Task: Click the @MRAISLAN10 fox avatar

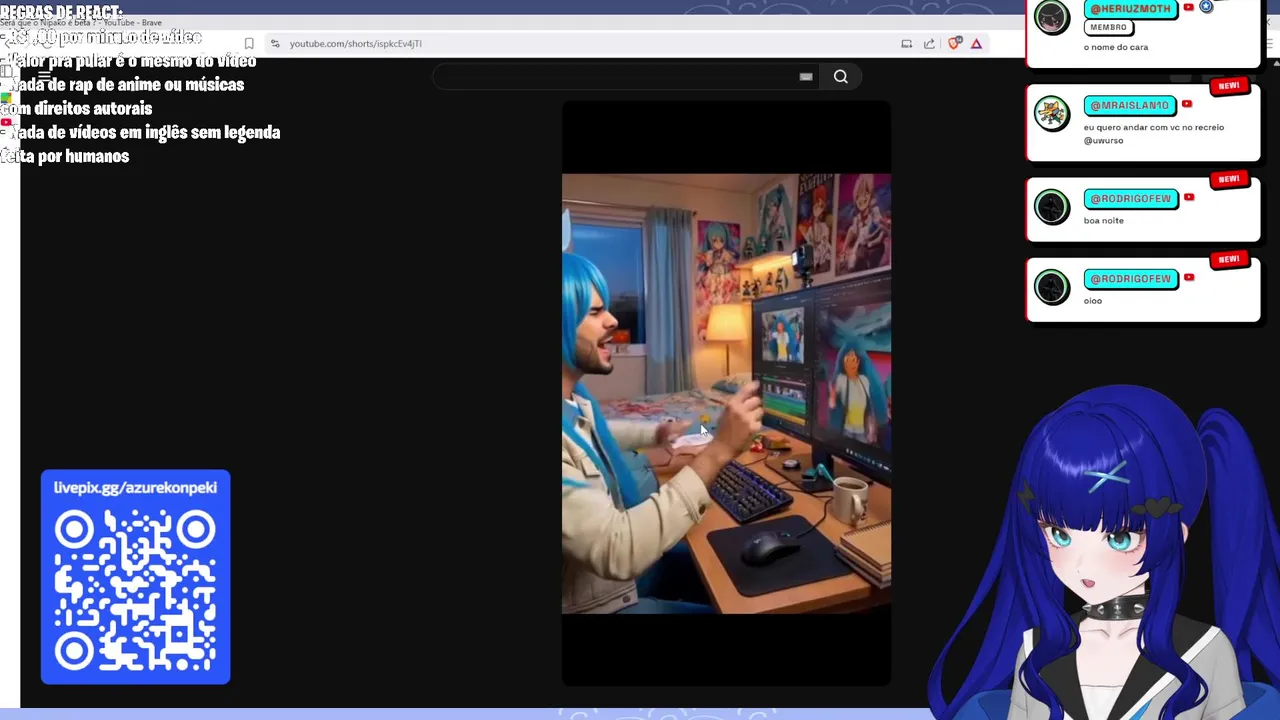Action: (1052, 113)
